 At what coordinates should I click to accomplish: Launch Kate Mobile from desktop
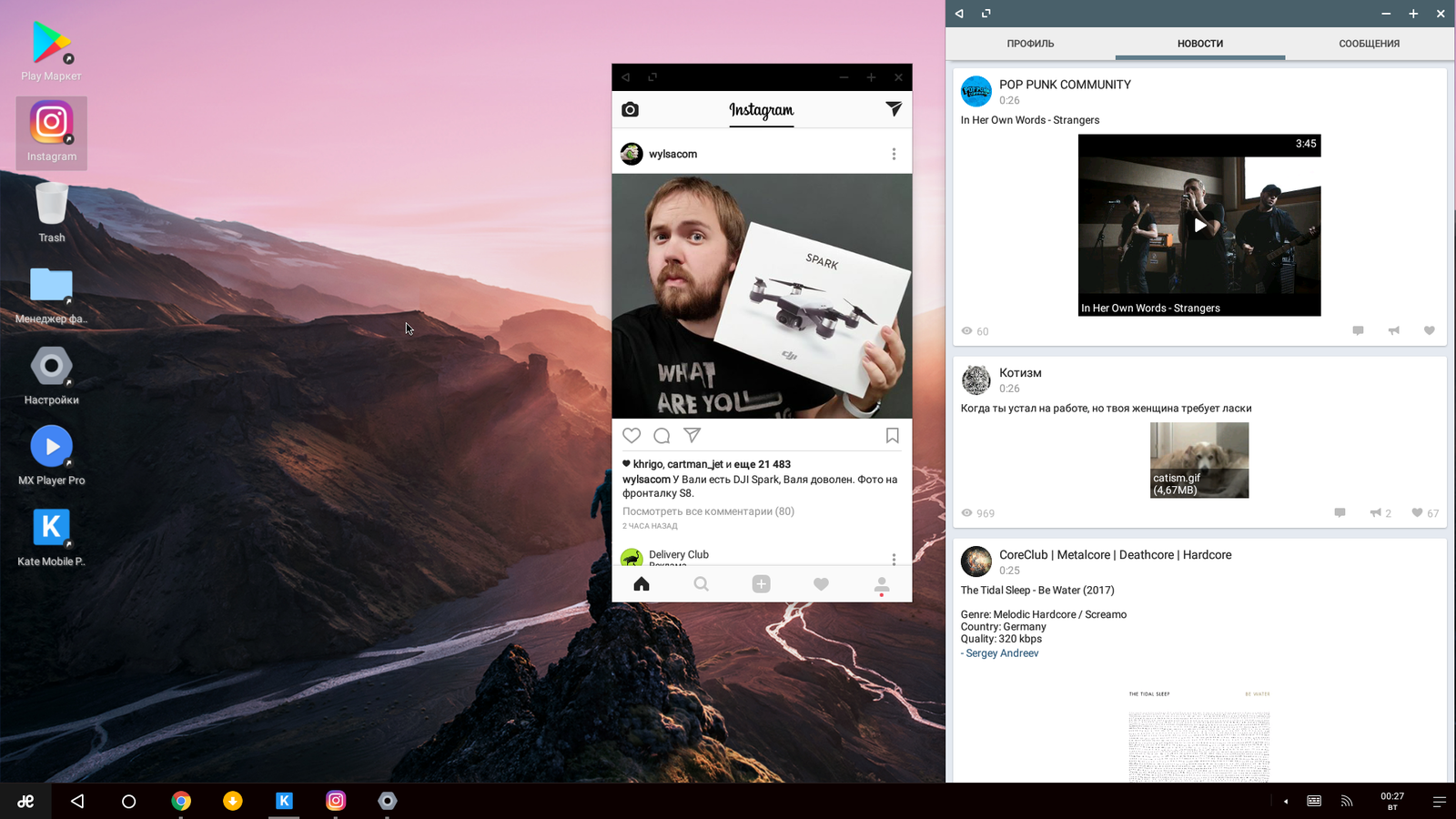[51, 537]
